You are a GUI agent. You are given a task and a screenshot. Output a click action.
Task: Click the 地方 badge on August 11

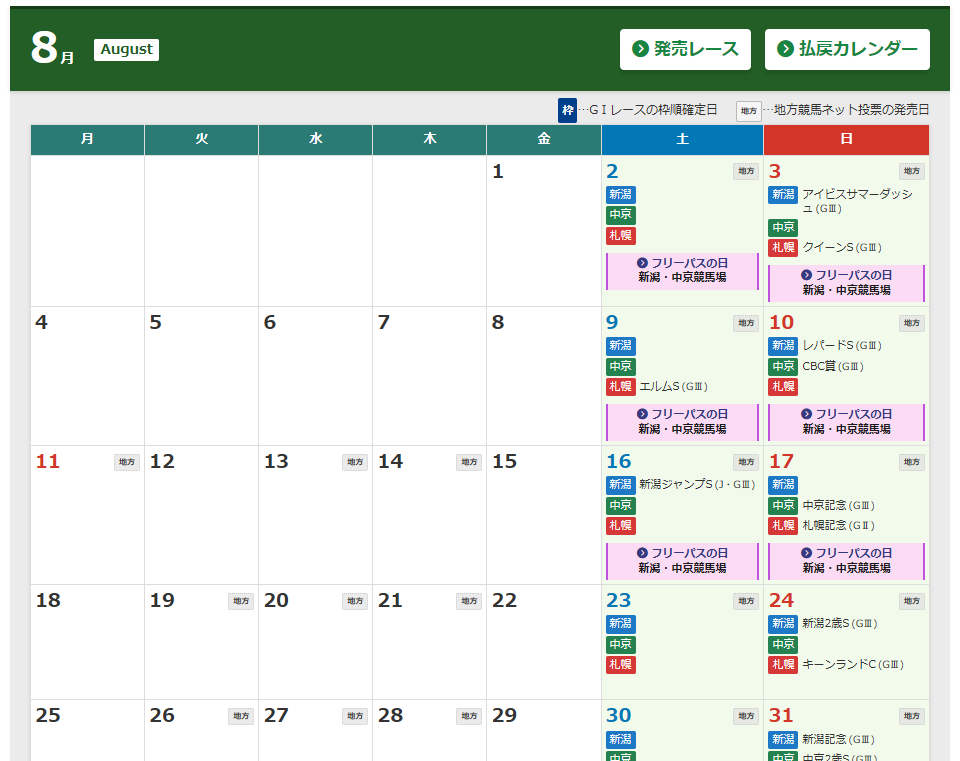tap(127, 462)
